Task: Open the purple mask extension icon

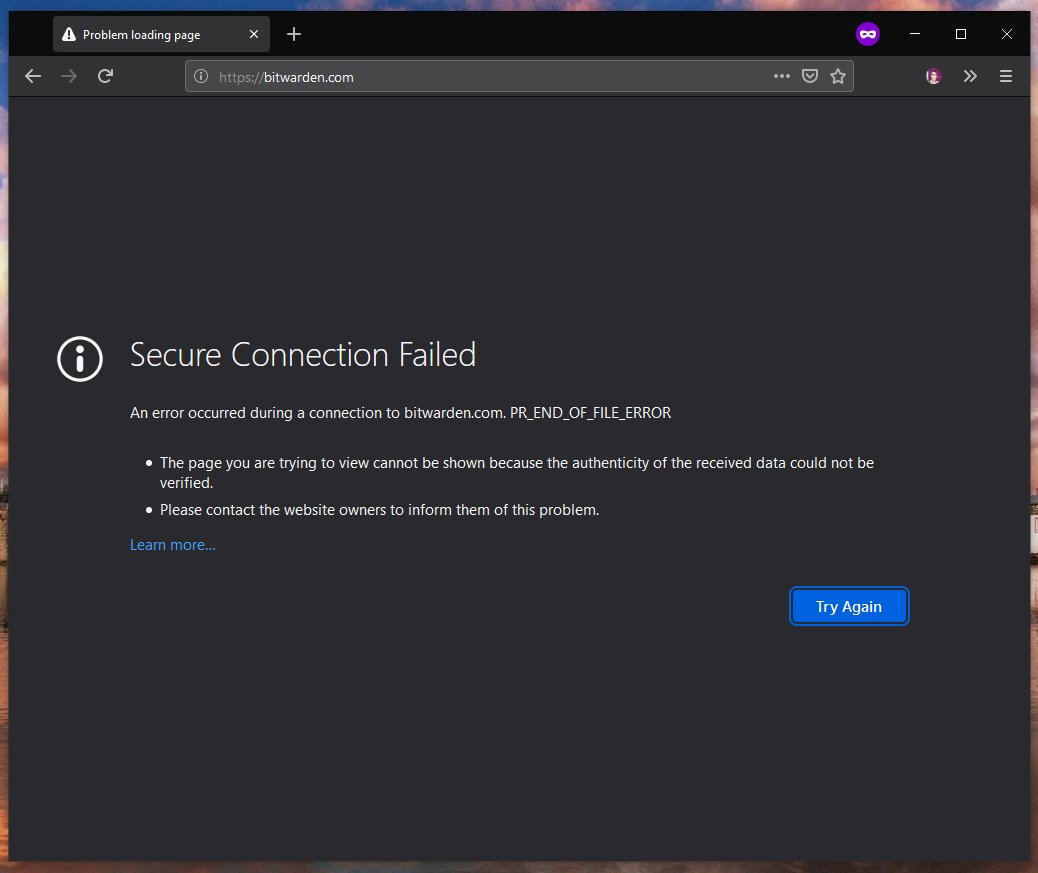Action: coord(867,33)
